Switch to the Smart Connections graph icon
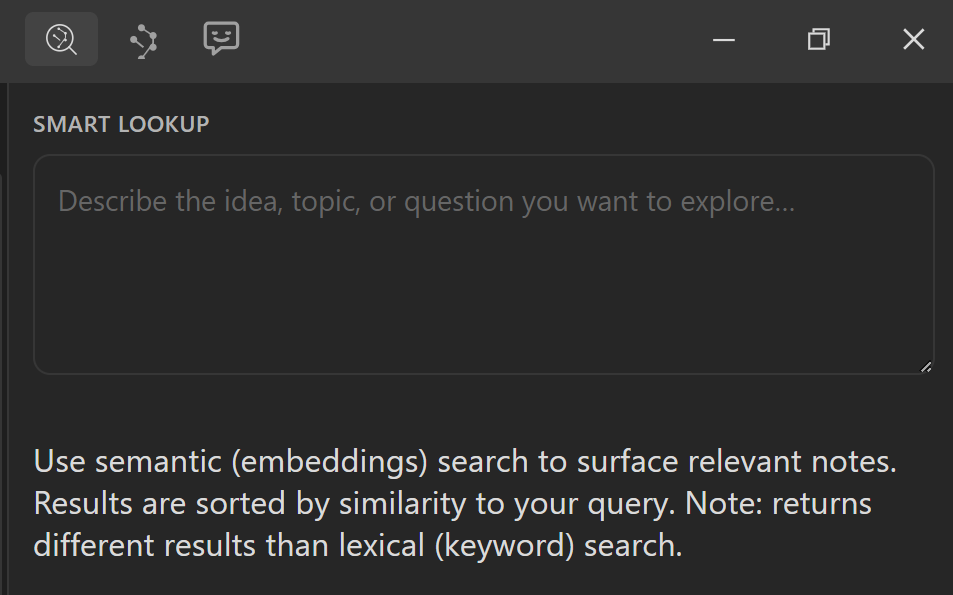The height and width of the screenshot is (595, 953). (144, 40)
